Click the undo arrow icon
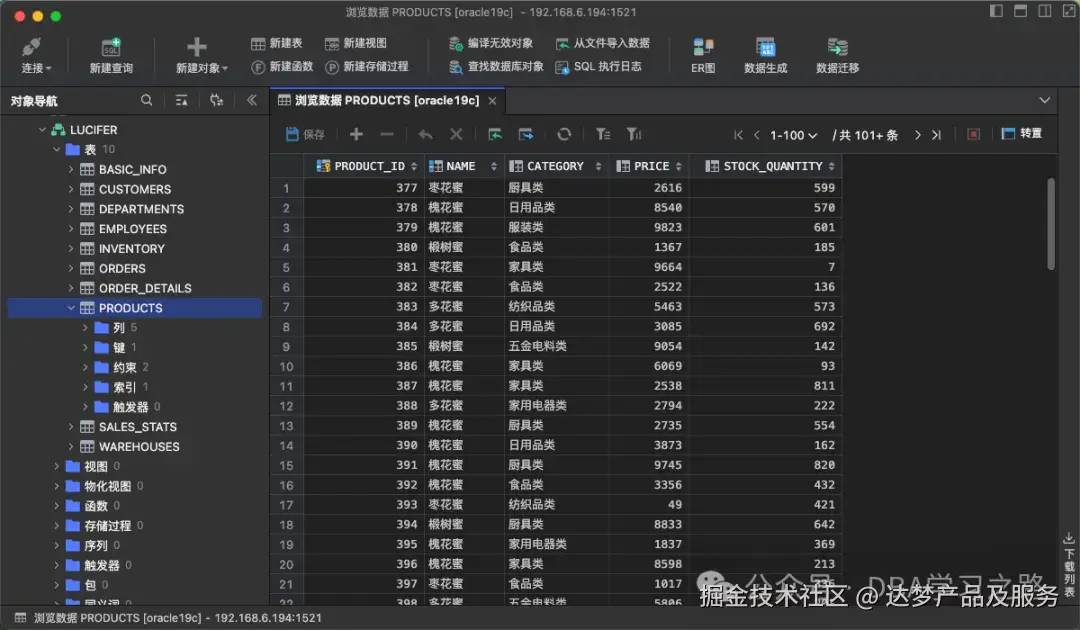 pos(426,134)
